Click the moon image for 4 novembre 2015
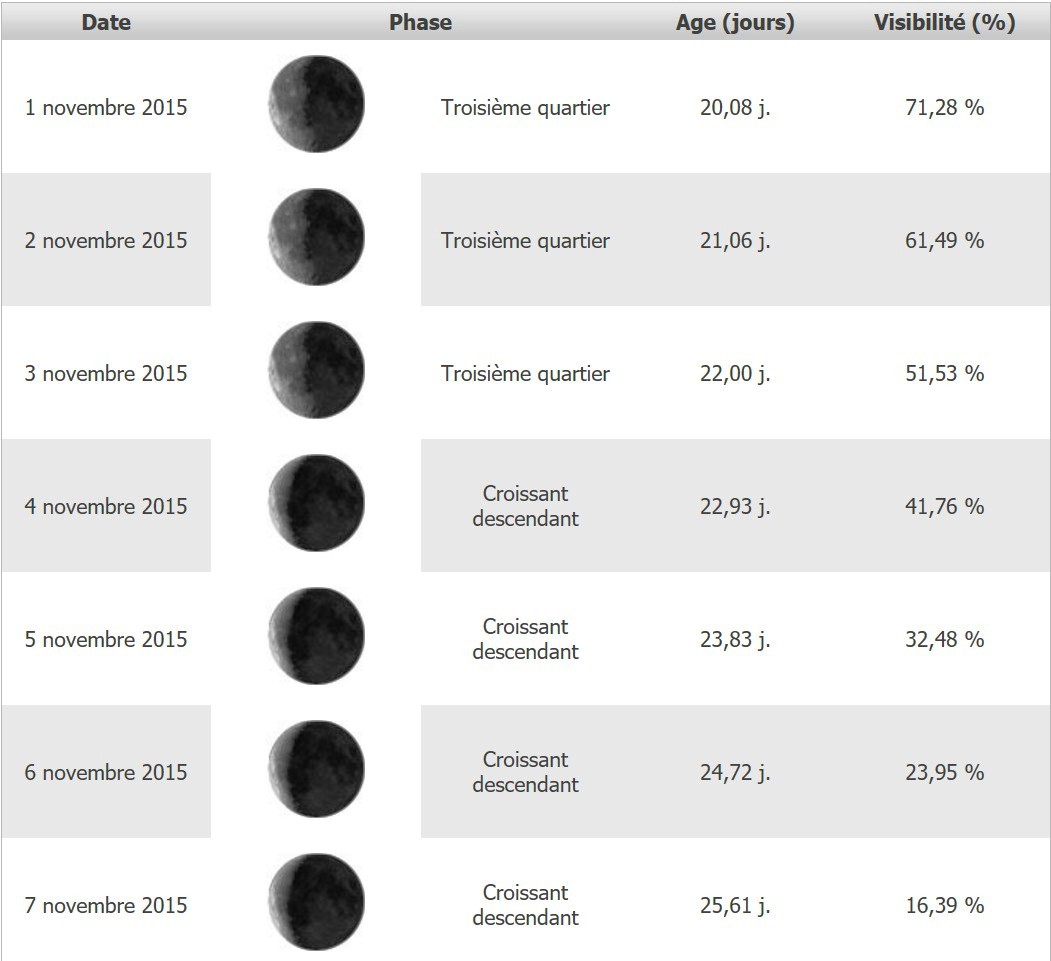 point(316,504)
